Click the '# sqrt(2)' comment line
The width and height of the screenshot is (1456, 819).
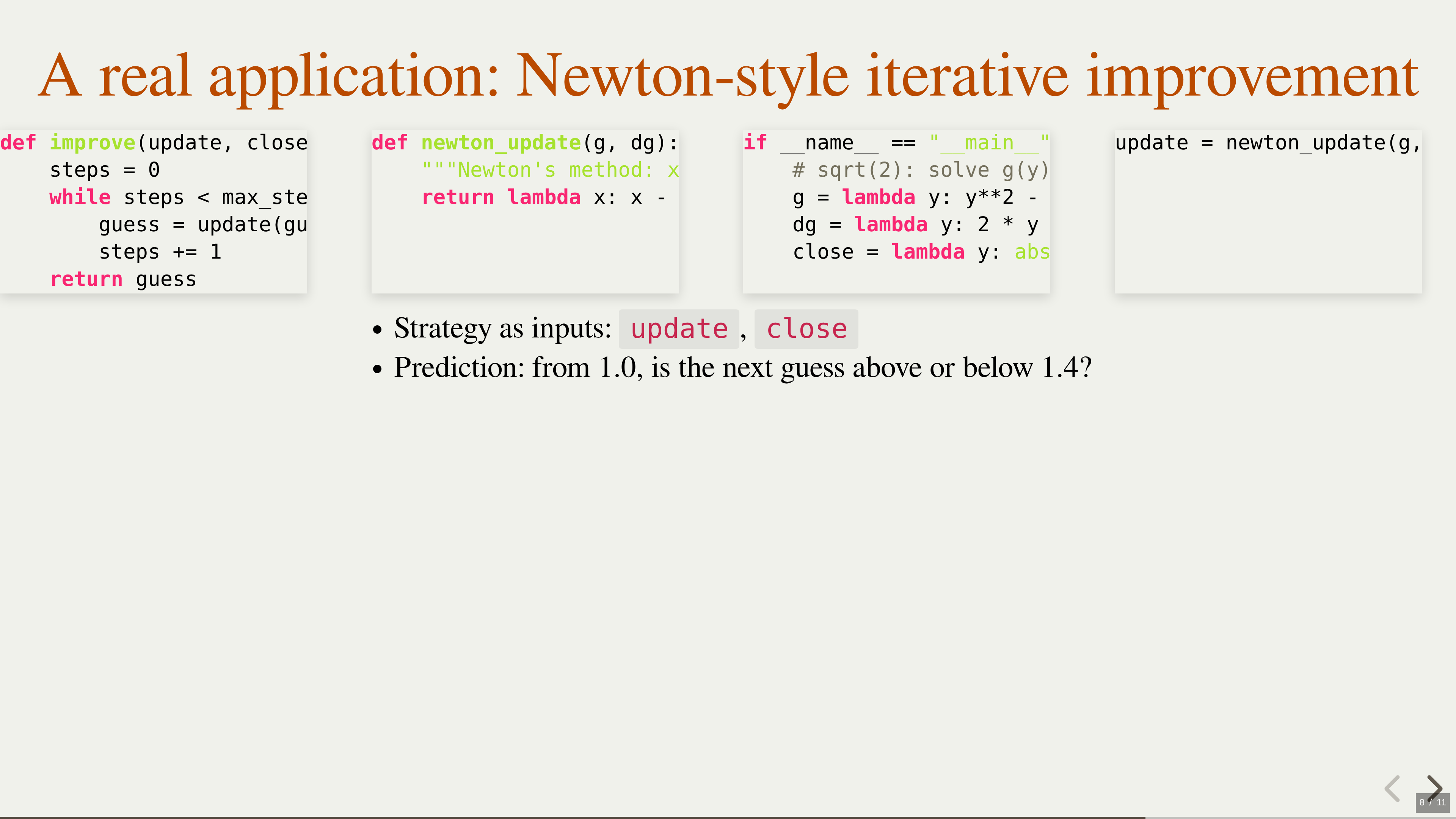pyautogui.click(x=920, y=170)
